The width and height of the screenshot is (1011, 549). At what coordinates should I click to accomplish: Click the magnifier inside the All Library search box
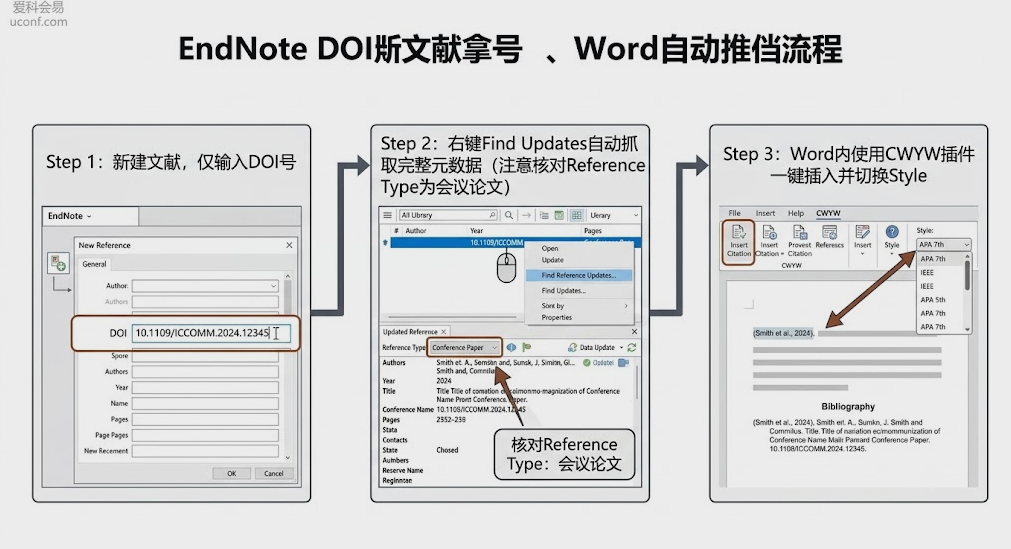click(x=493, y=215)
